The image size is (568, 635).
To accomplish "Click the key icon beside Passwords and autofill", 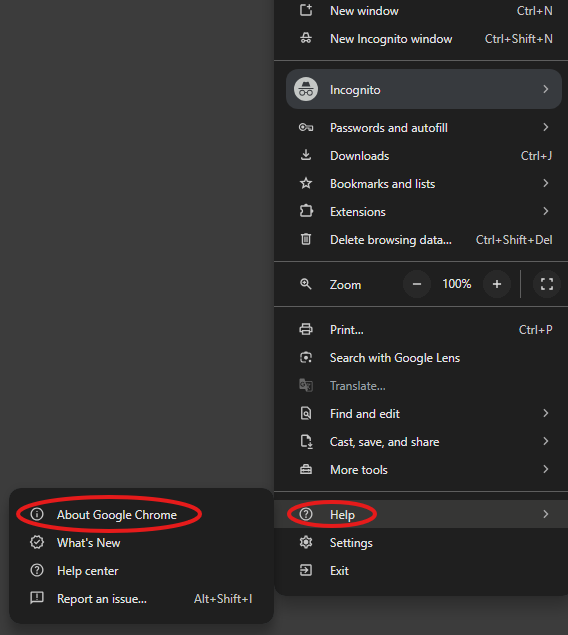I will click(306, 128).
